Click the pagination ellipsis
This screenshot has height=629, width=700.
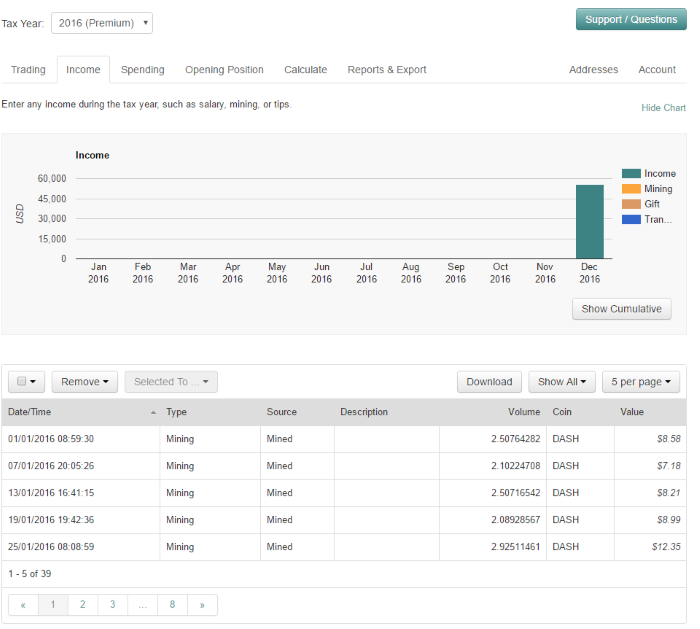click(x=142, y=605)
